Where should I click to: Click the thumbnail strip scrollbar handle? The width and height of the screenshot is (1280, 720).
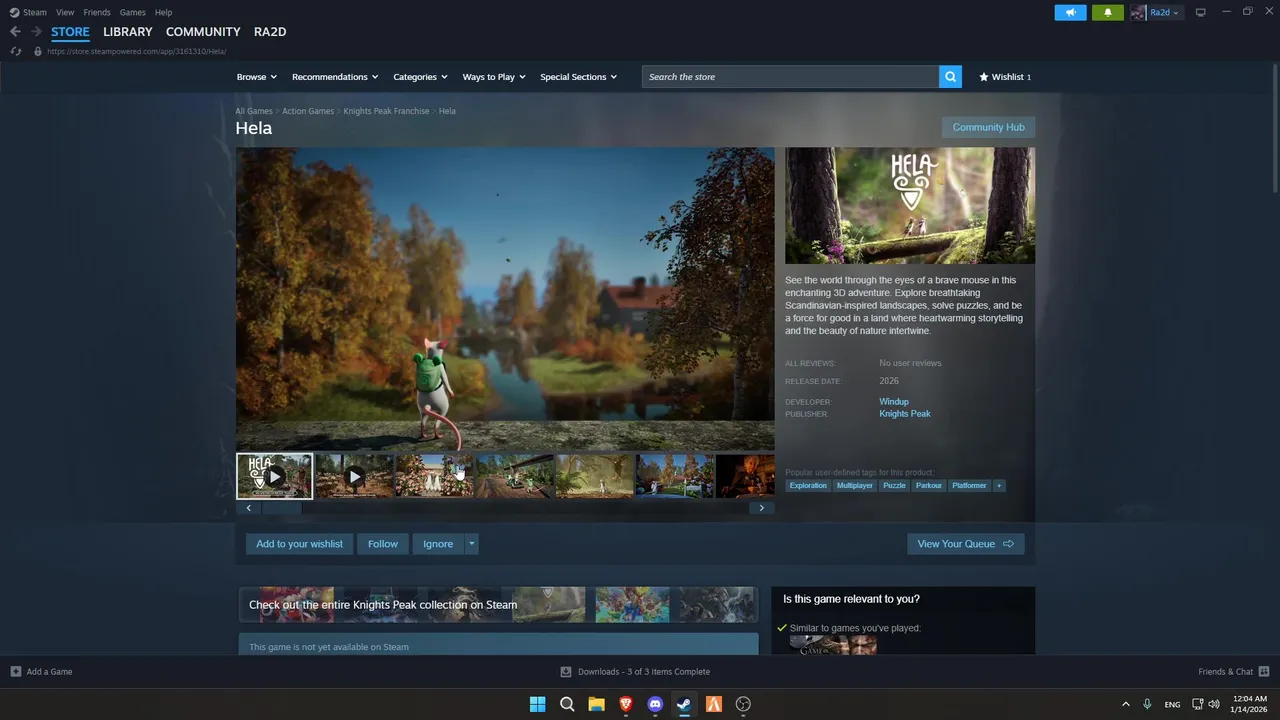coord(282,508)
